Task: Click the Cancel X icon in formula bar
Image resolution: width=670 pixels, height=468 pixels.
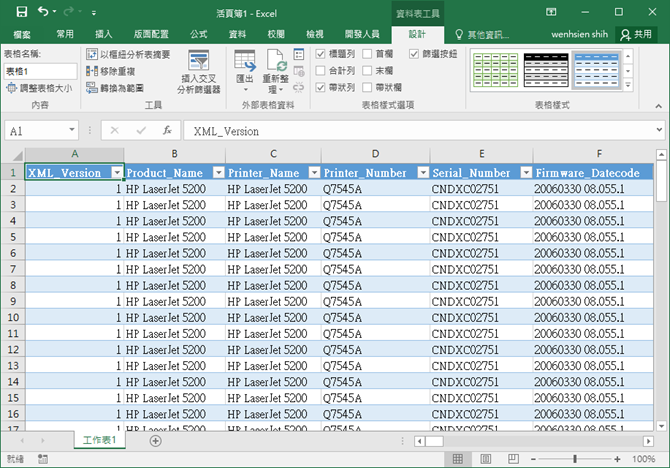Action: 115,130
